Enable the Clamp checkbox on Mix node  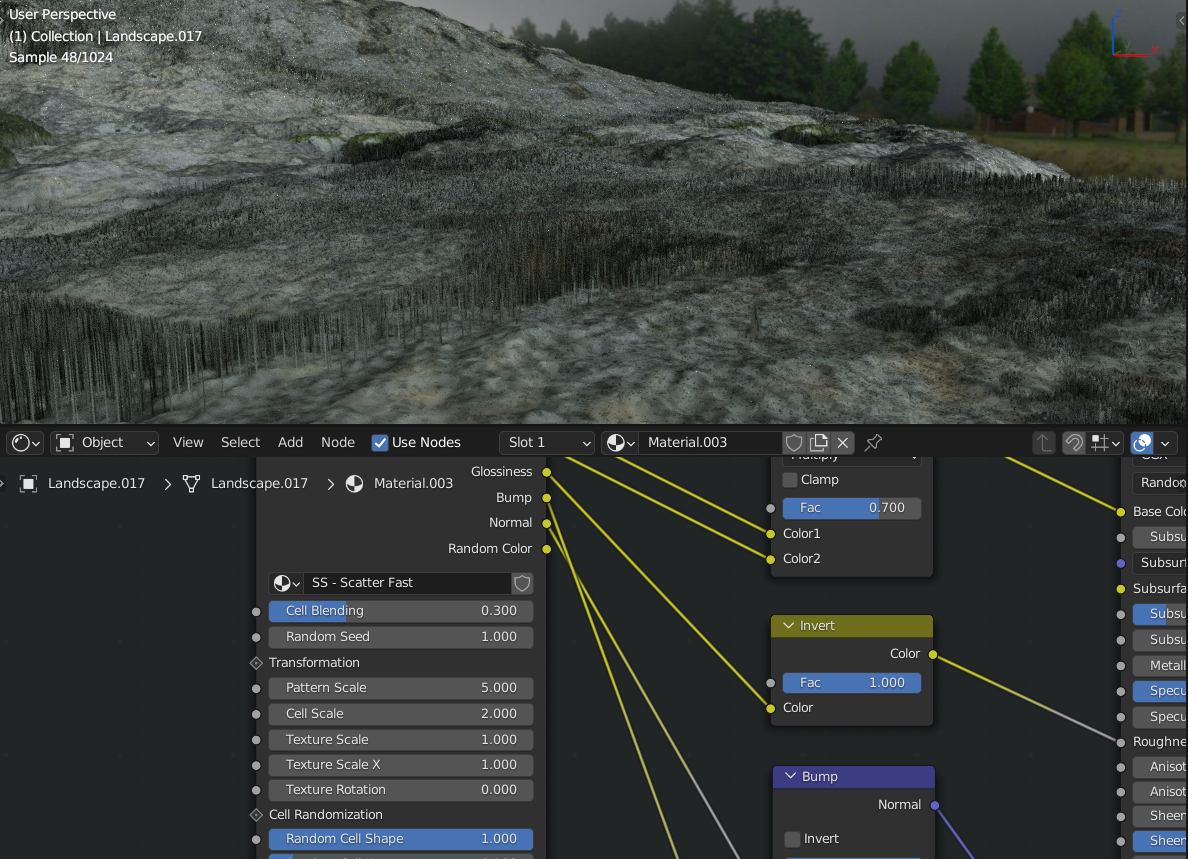790,479
